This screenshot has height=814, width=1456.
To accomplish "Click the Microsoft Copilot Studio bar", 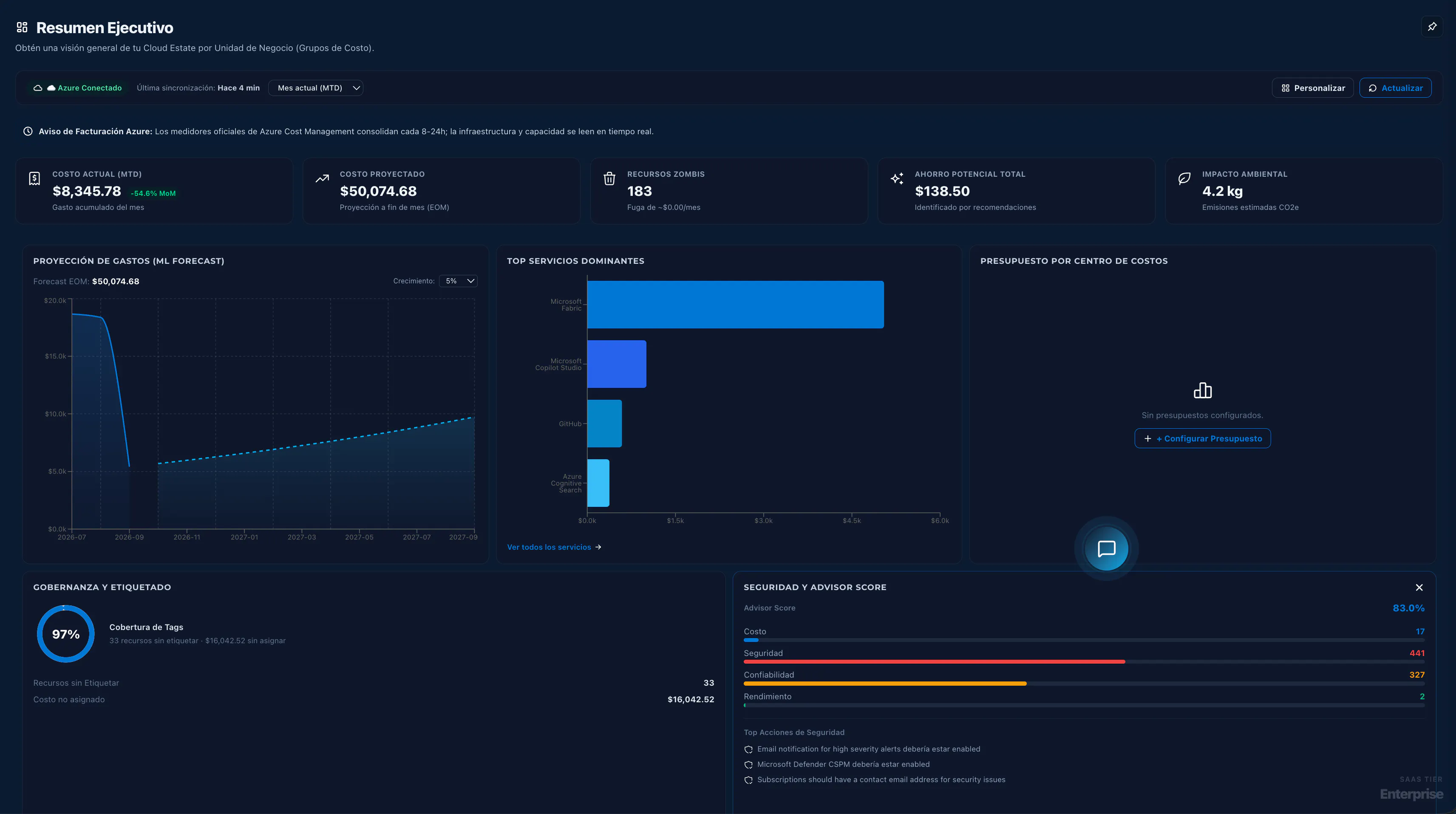I will (617, 364).
